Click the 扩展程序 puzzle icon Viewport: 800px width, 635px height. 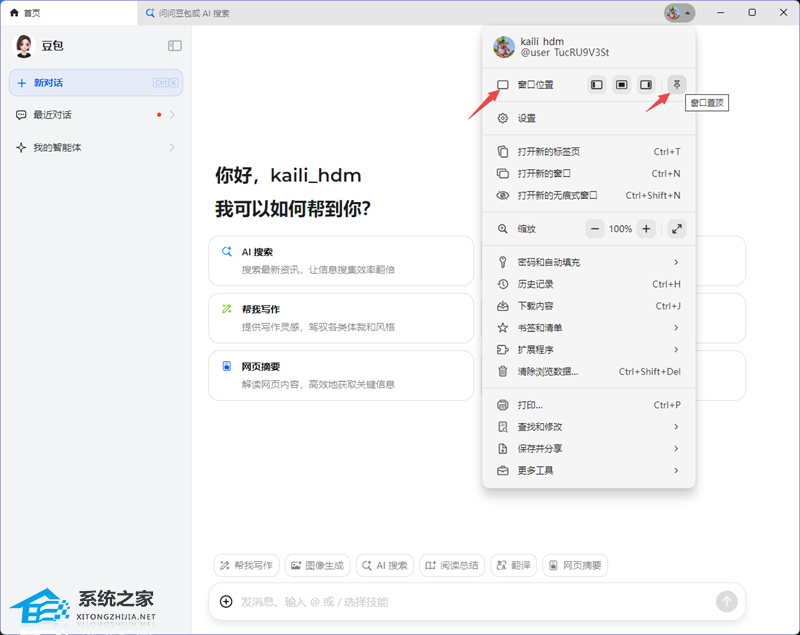tap(503, 350)
